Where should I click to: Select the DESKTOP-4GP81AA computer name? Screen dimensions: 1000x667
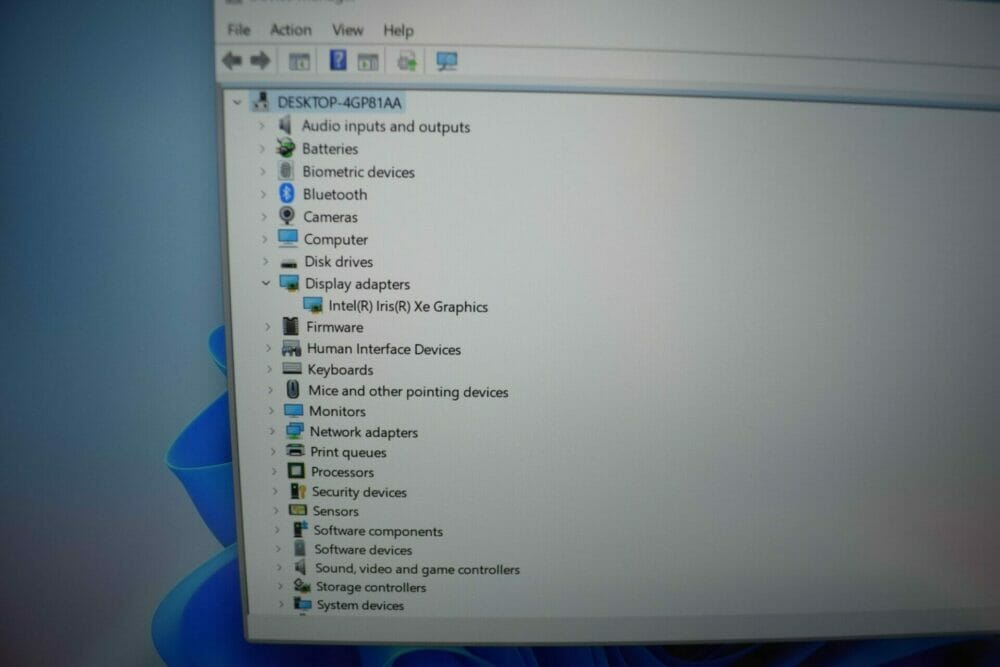tap(339, 103)
